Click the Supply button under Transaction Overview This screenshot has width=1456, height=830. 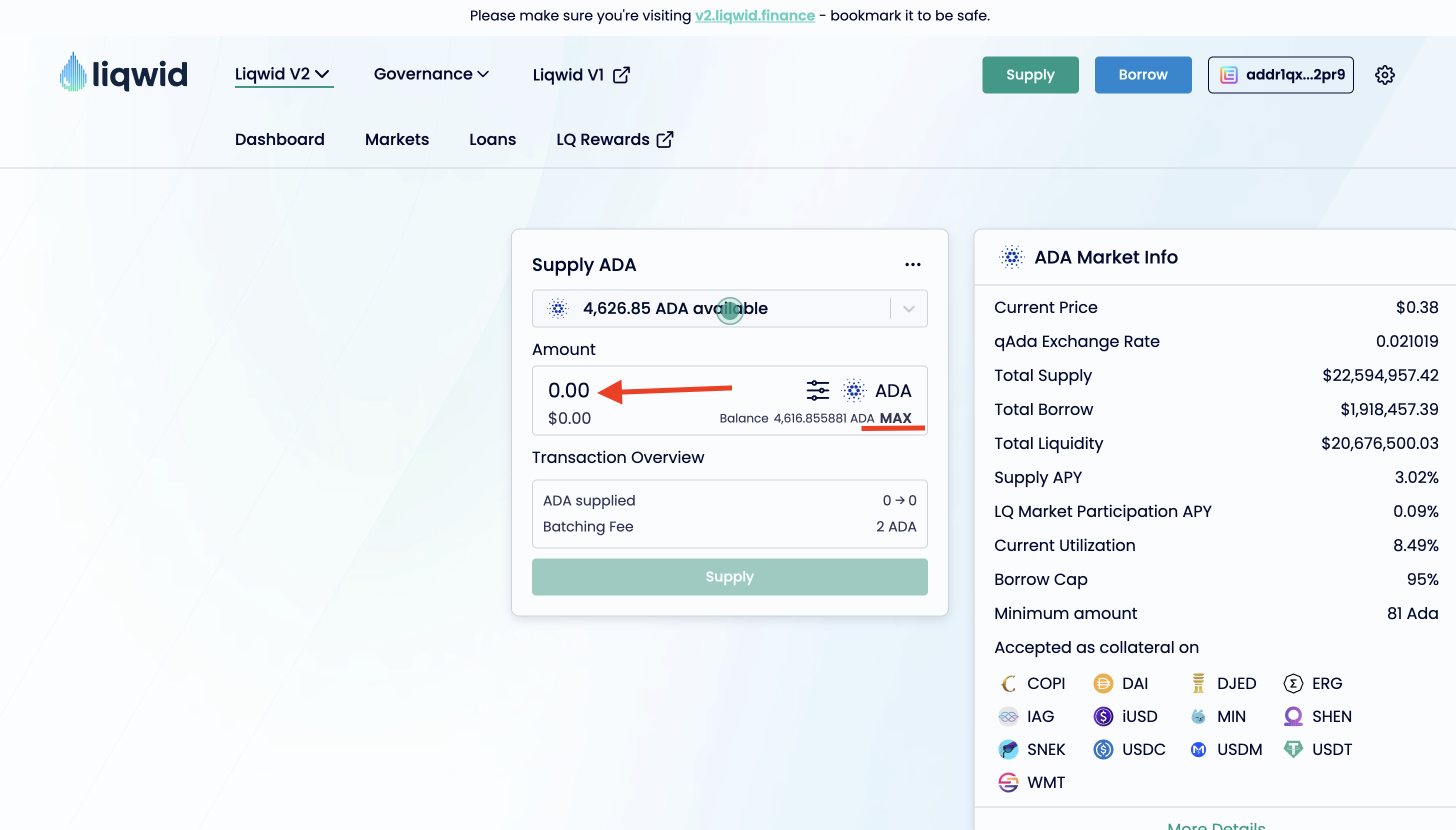(729, 577)
